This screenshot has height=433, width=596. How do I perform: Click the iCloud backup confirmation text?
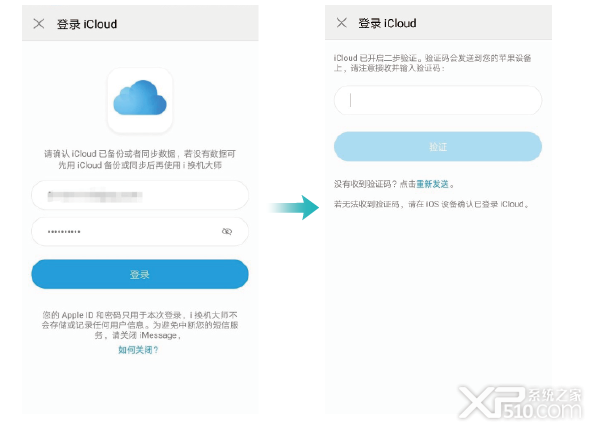(140, 159)
